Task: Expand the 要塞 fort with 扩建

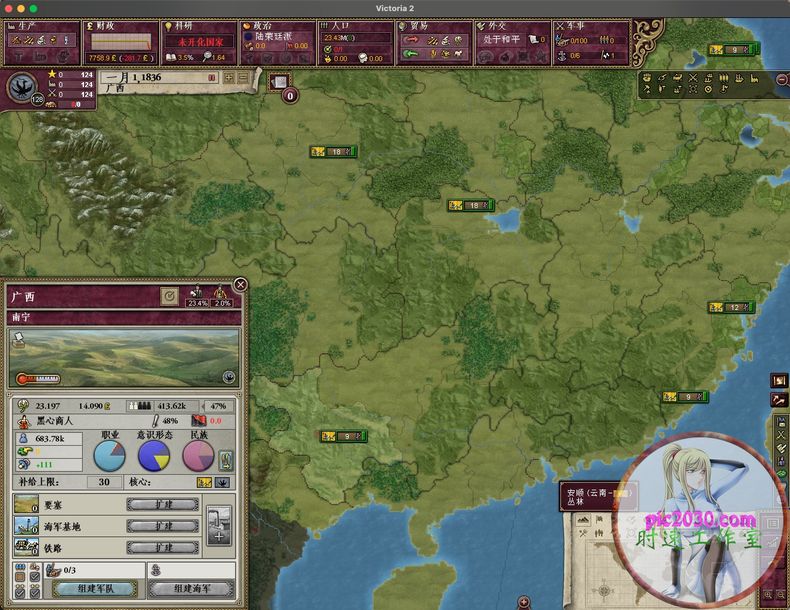Action: pos(163,504)
